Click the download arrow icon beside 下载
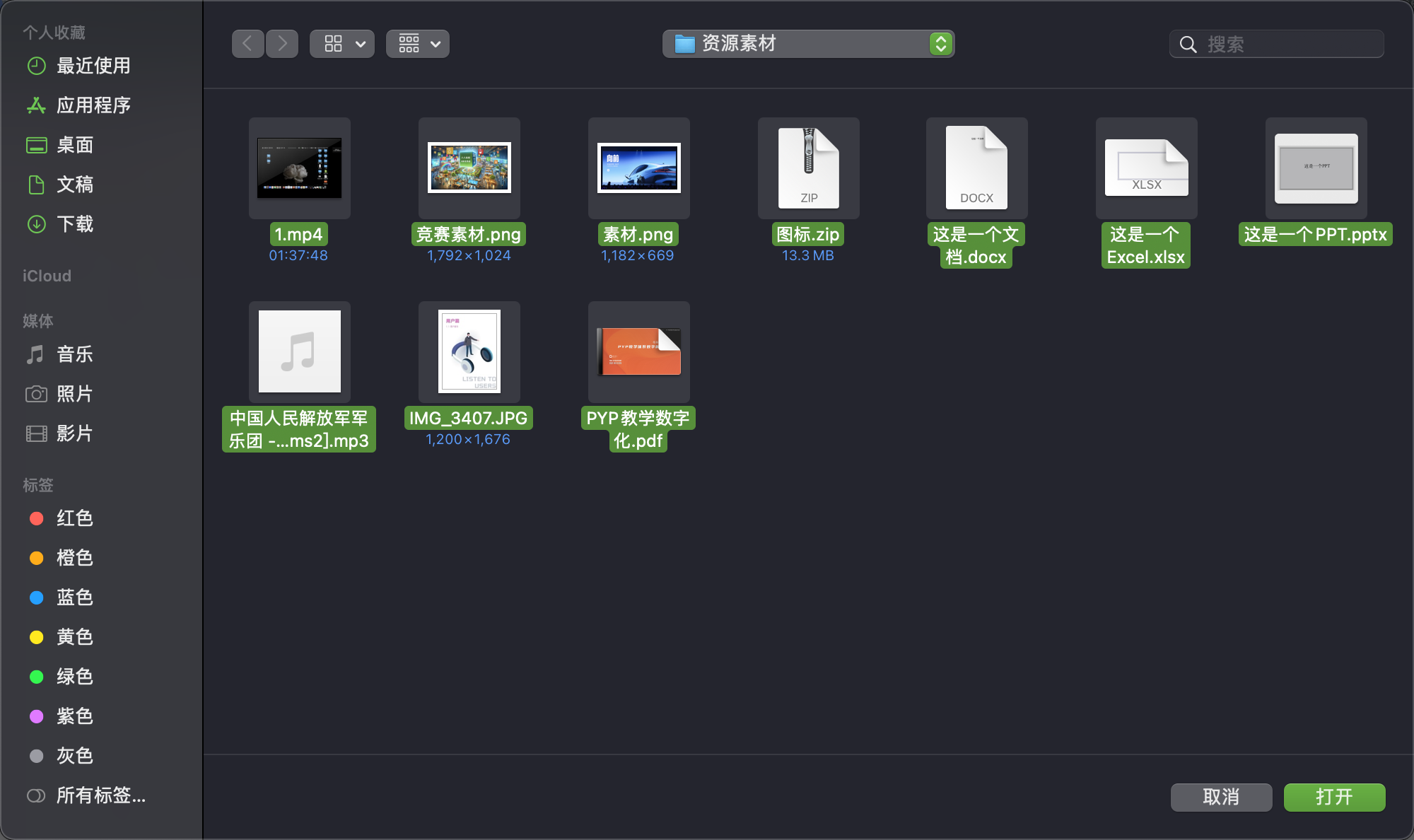Screen dimensions: 1414x840 tap(36, 224)
